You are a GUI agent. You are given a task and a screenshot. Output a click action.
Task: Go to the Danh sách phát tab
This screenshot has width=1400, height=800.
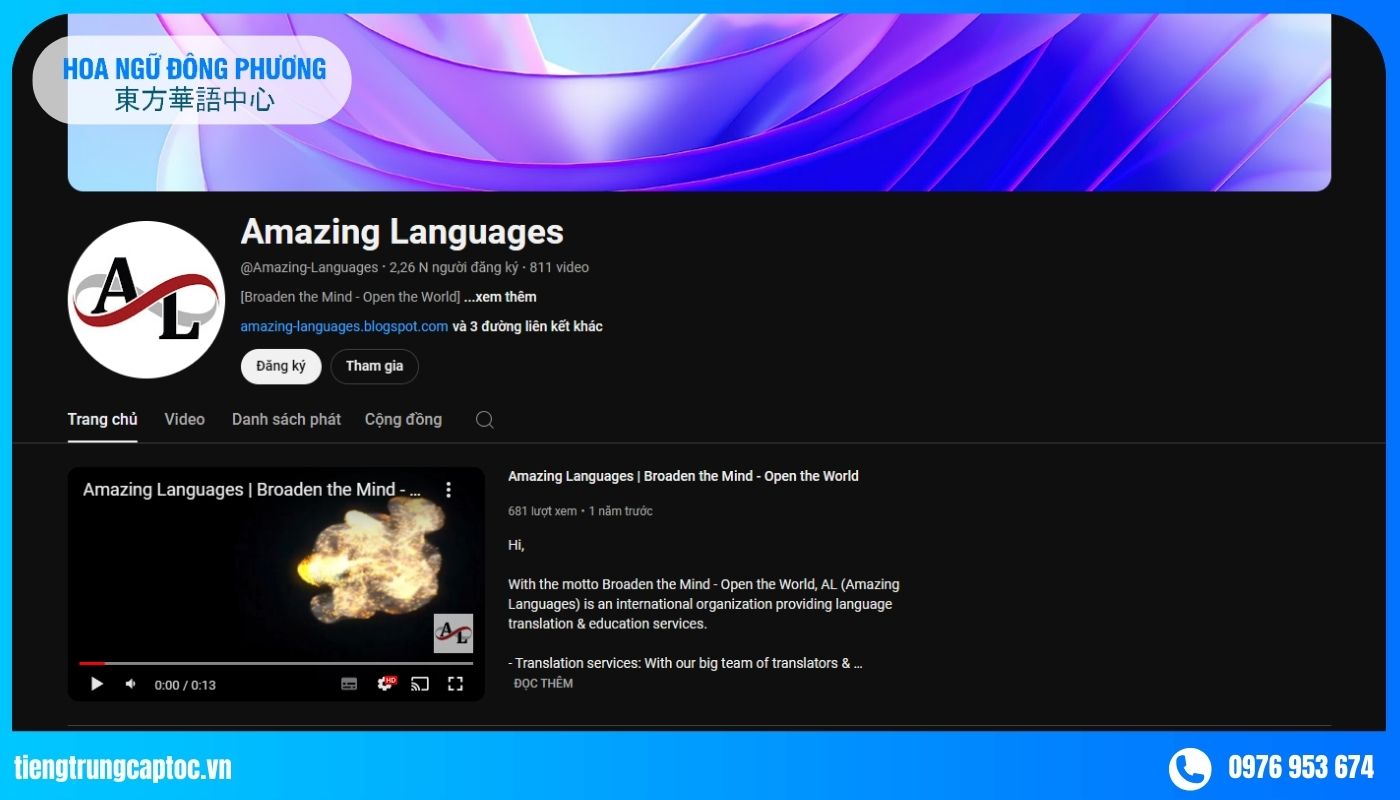click(x=286, y=420)
